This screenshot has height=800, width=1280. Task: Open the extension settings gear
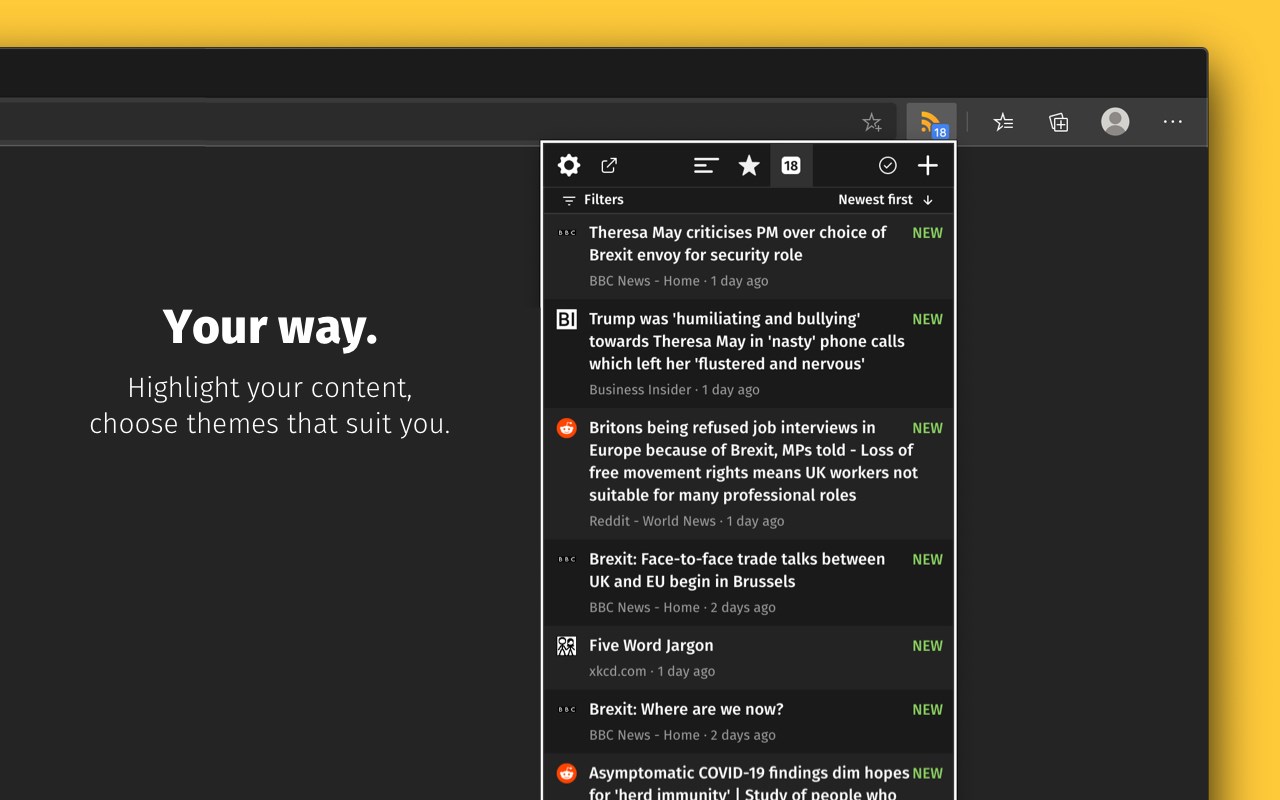pos(569,166)
